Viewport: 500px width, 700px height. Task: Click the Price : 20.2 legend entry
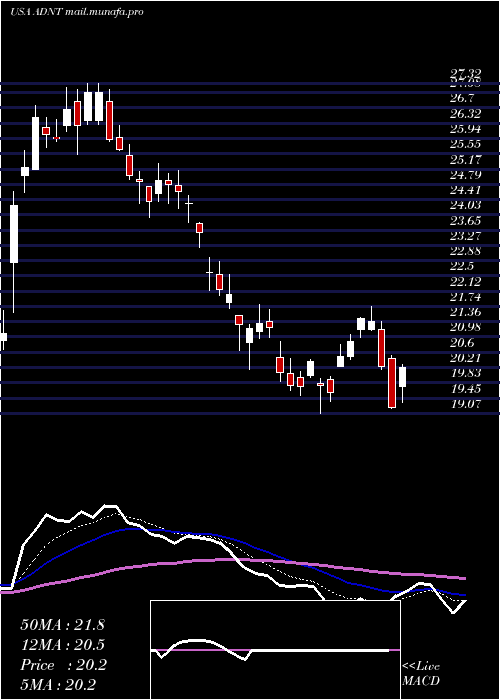(x=63, y=665)
